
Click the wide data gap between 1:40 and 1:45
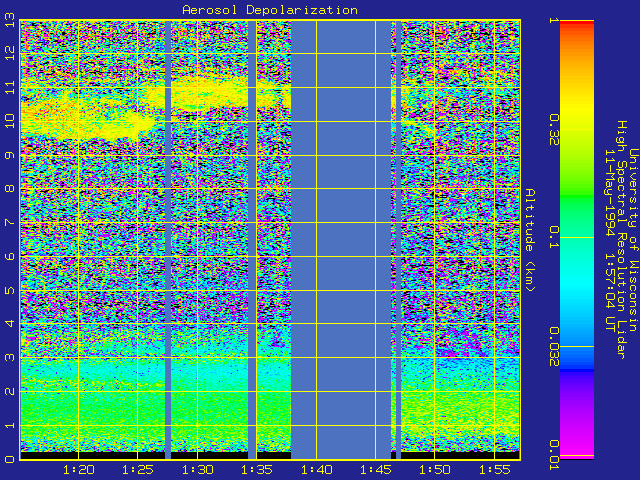click(341, 240)
